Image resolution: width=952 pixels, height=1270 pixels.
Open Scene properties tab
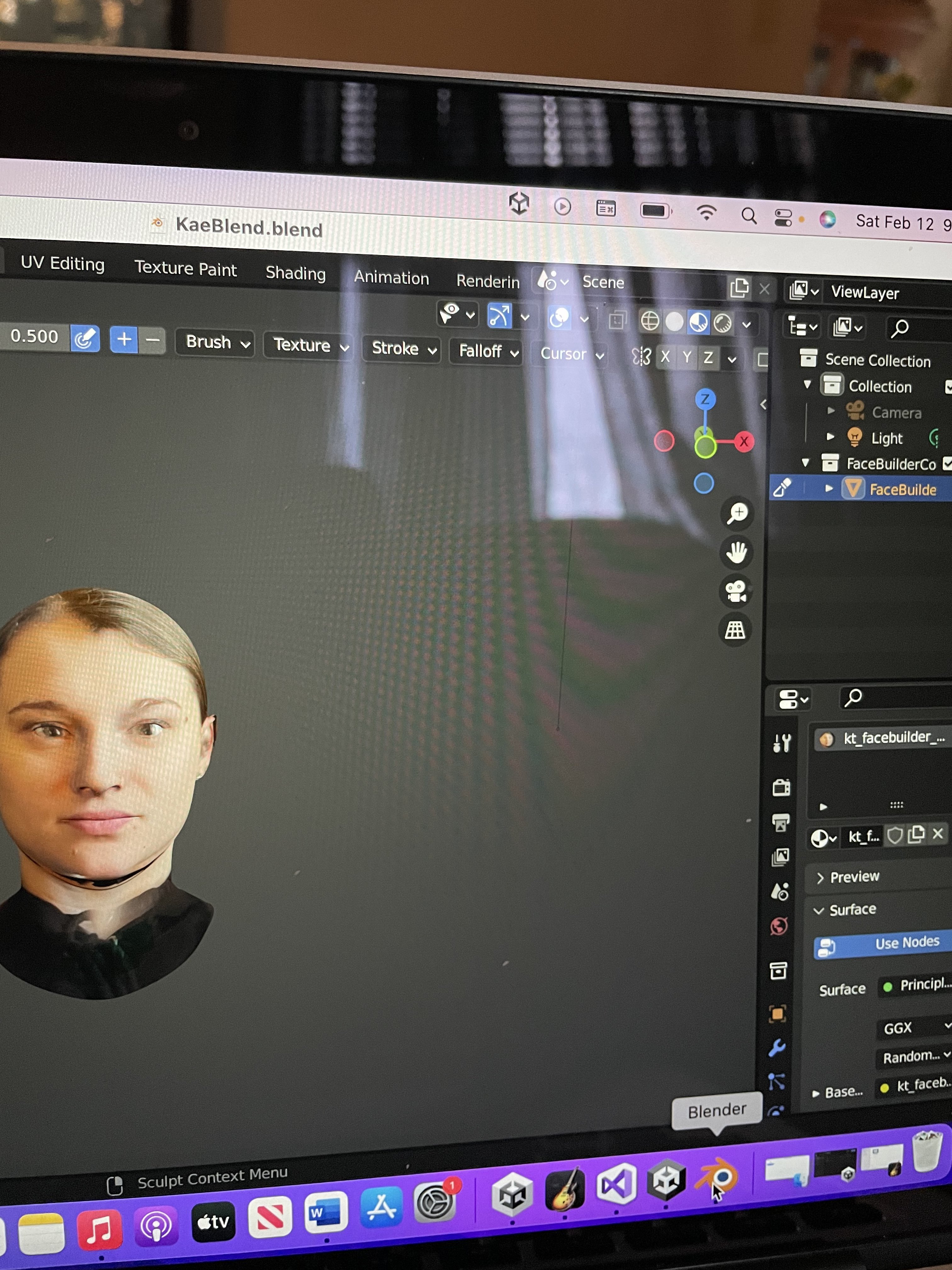coord(779,891)
